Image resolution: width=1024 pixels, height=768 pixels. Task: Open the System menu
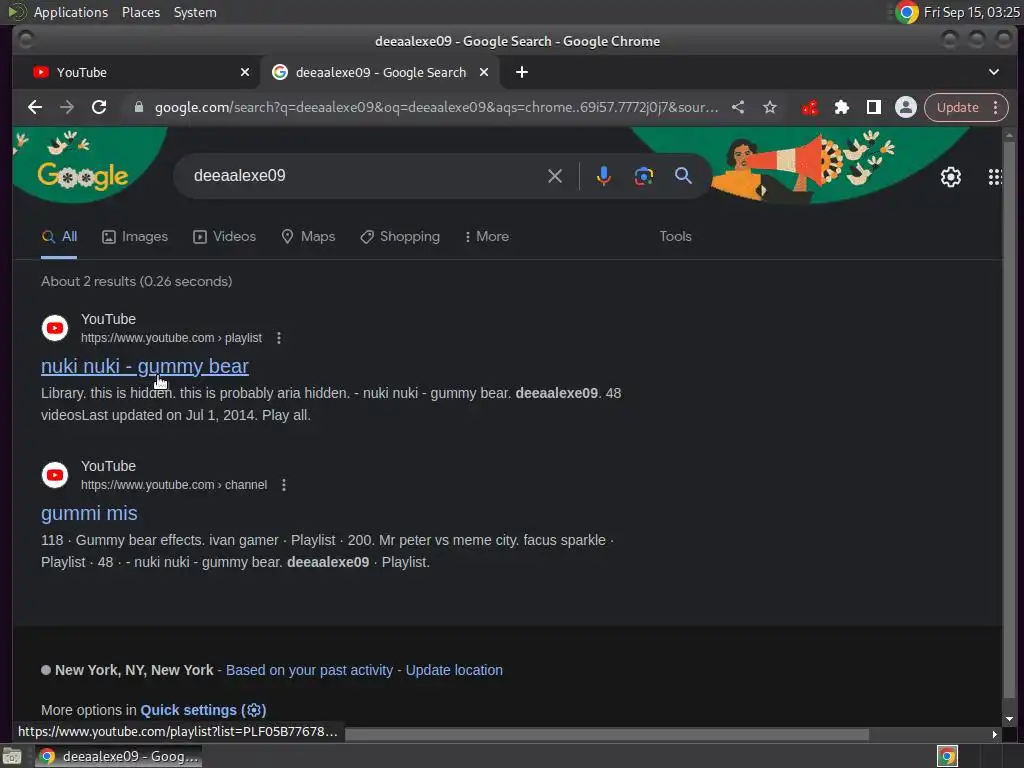(195, 12)
